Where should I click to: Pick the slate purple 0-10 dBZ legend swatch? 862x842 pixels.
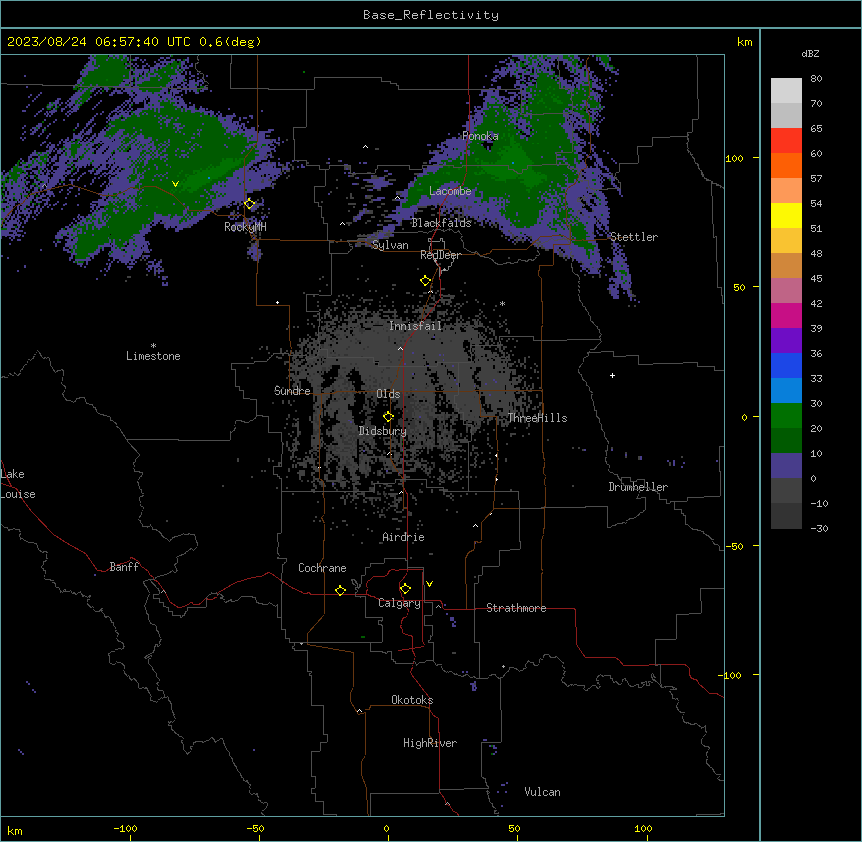click(786, 466)
